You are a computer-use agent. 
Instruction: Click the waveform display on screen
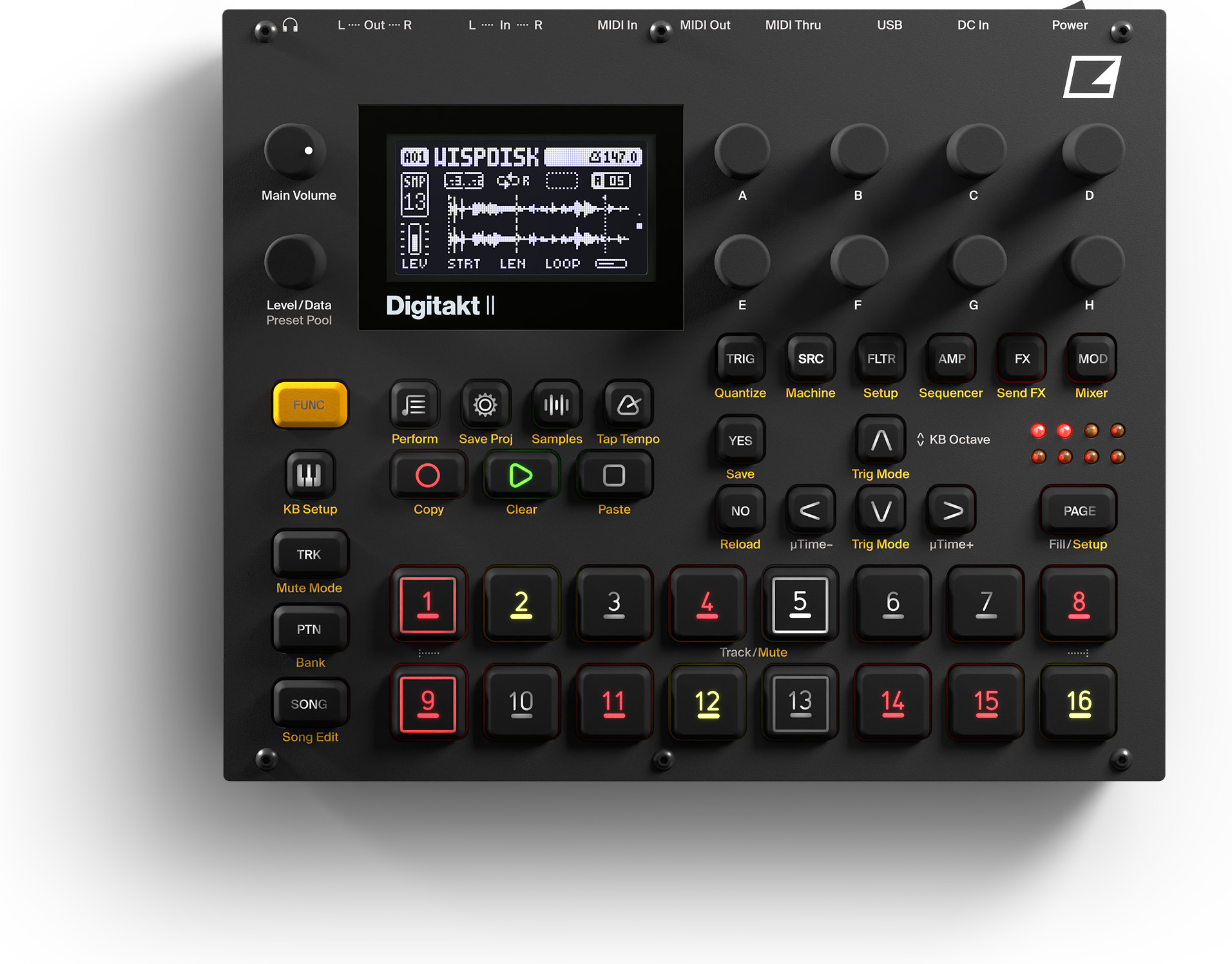539,224
